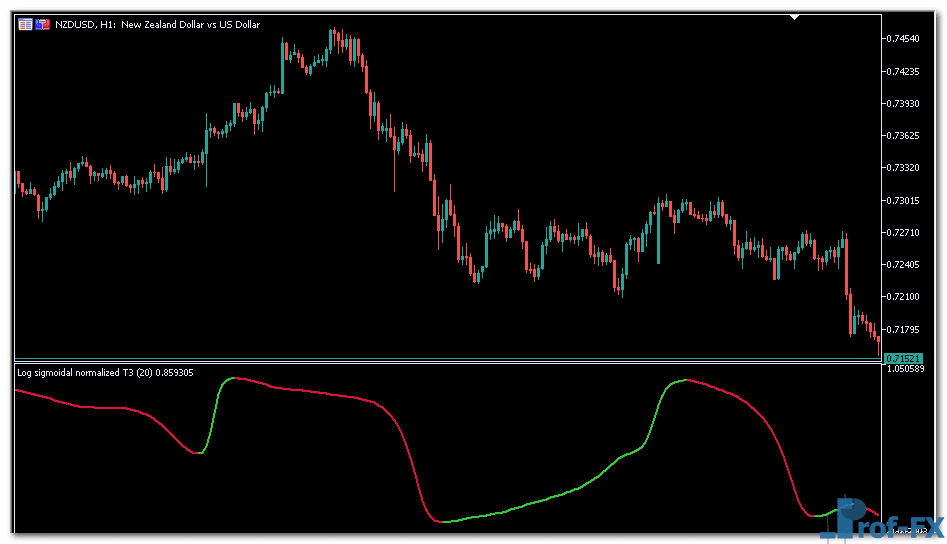Click the highest candlestick near 0.74540
Image resolution: width=947 pixels, height=544 pixels.
pos(333,40)
